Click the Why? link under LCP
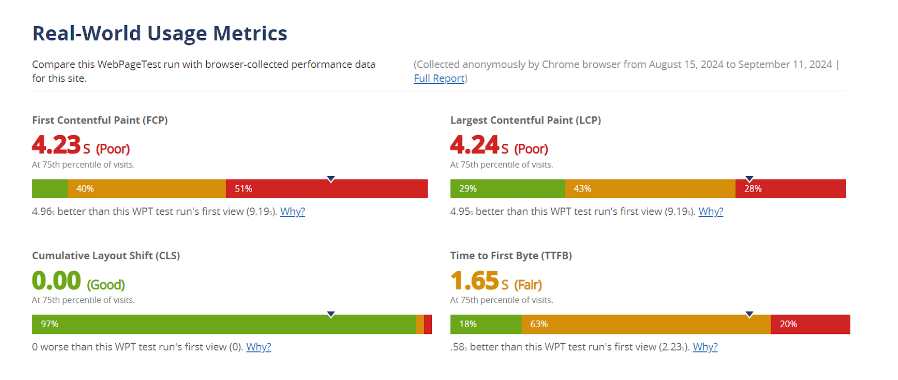The height and width of the screenshot is (380, 898). pyautogui.click(x=711, y=211)
